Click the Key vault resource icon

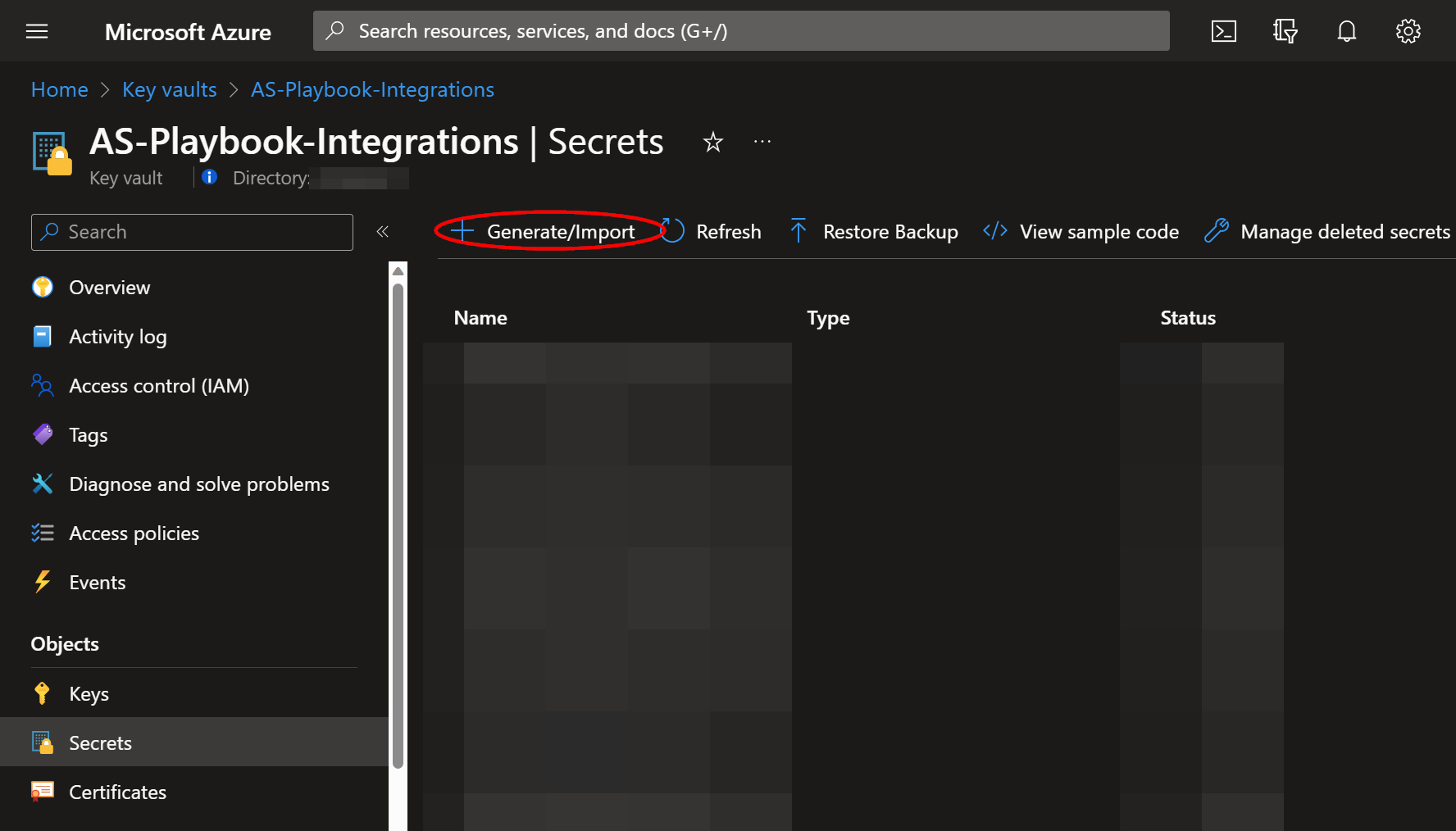click(x=52, y=153)
